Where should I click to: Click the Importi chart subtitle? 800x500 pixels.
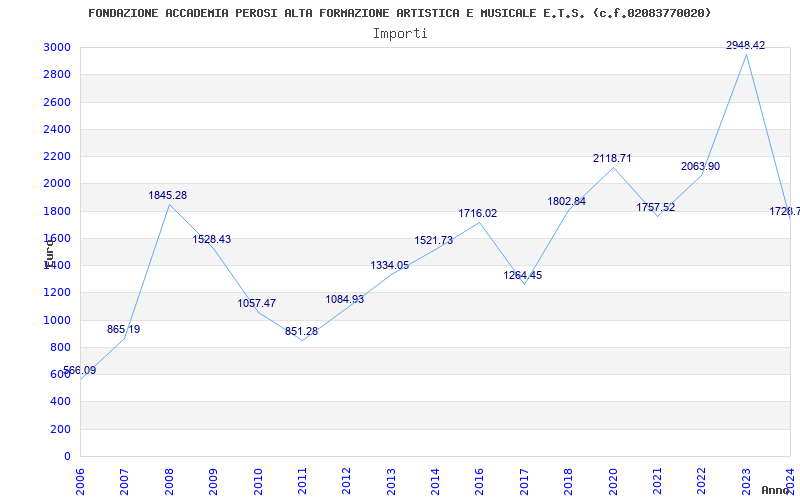400,33
